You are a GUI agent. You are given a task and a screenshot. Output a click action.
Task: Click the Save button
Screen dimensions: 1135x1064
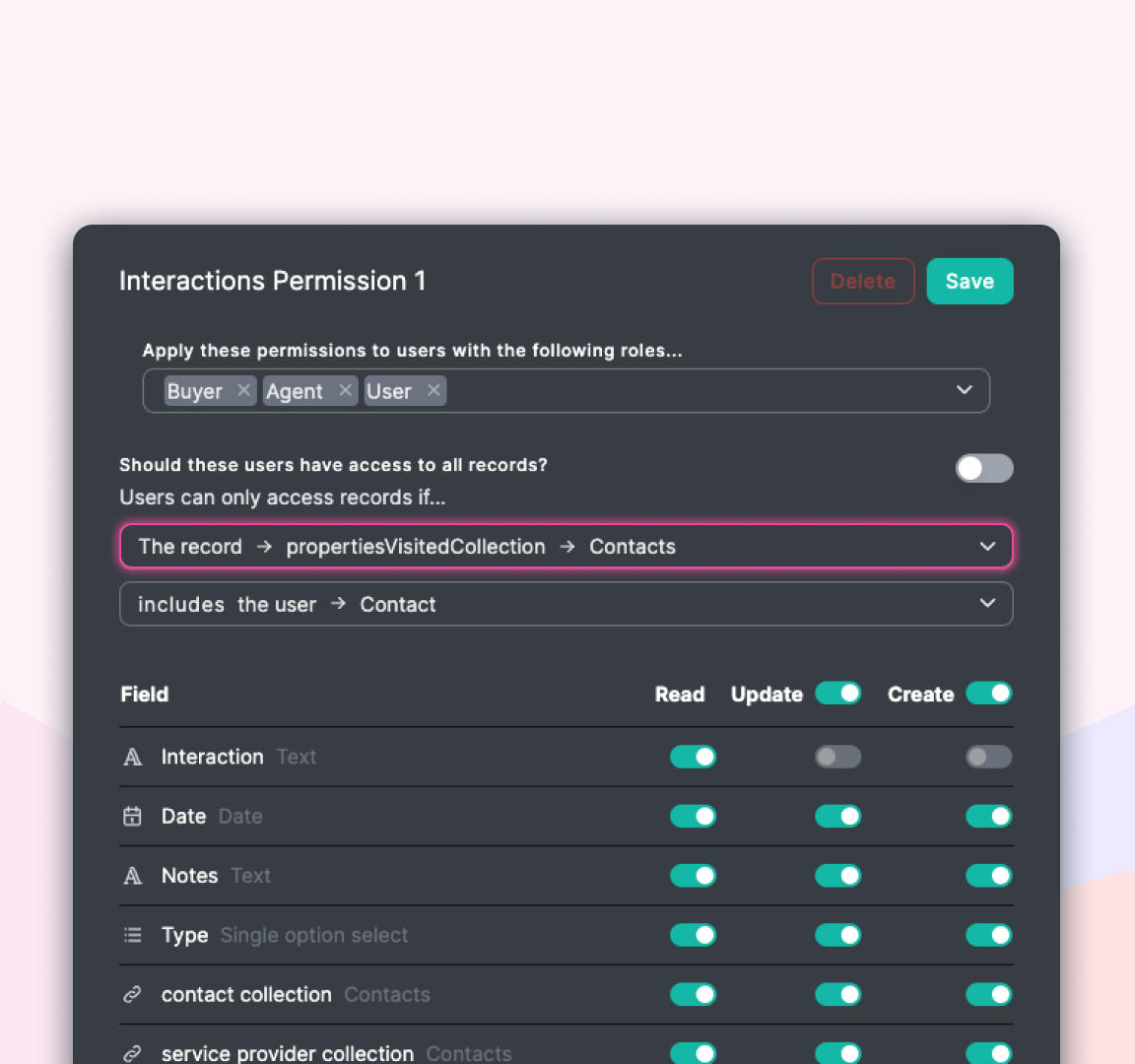click(969, 281)
